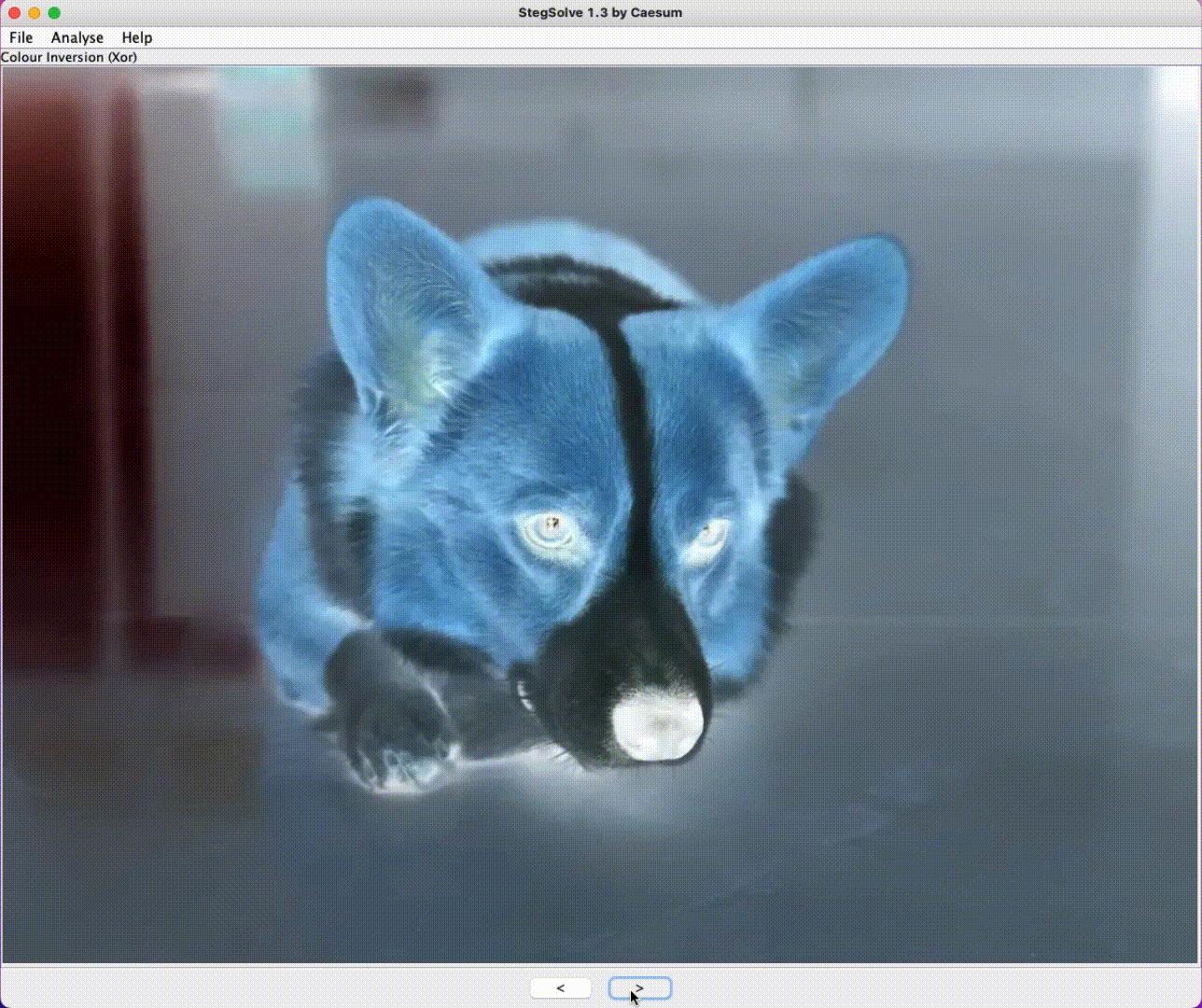The height and width of the screenshot is (1008, 1202).
Task: Minimize the StegSolve window
Action: click(x=35, y=13)
